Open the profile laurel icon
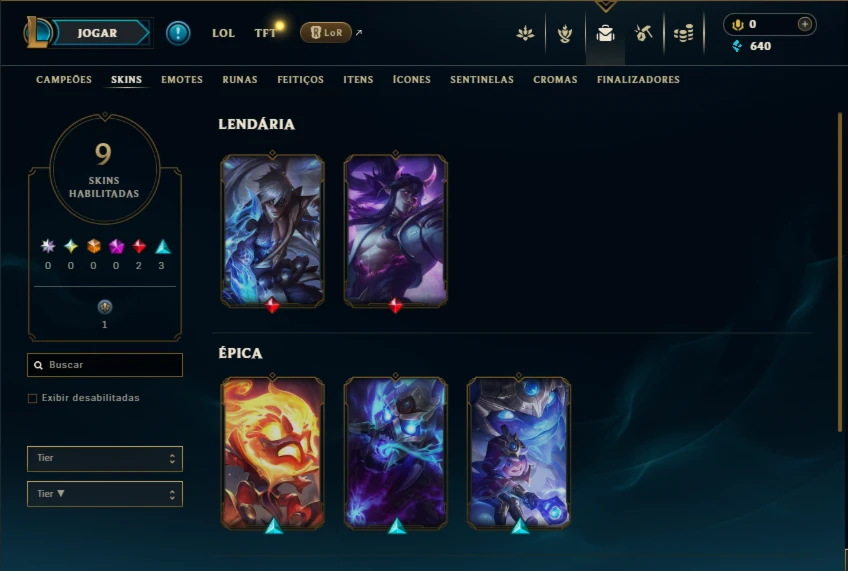The image size is (848, 571). point(565,34)
